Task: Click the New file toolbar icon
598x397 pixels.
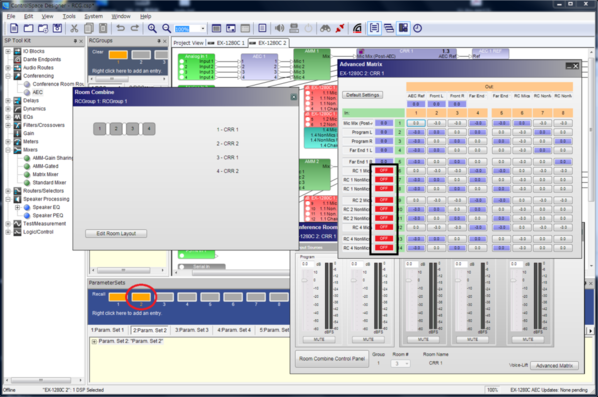Action: (x=14, y=28)
